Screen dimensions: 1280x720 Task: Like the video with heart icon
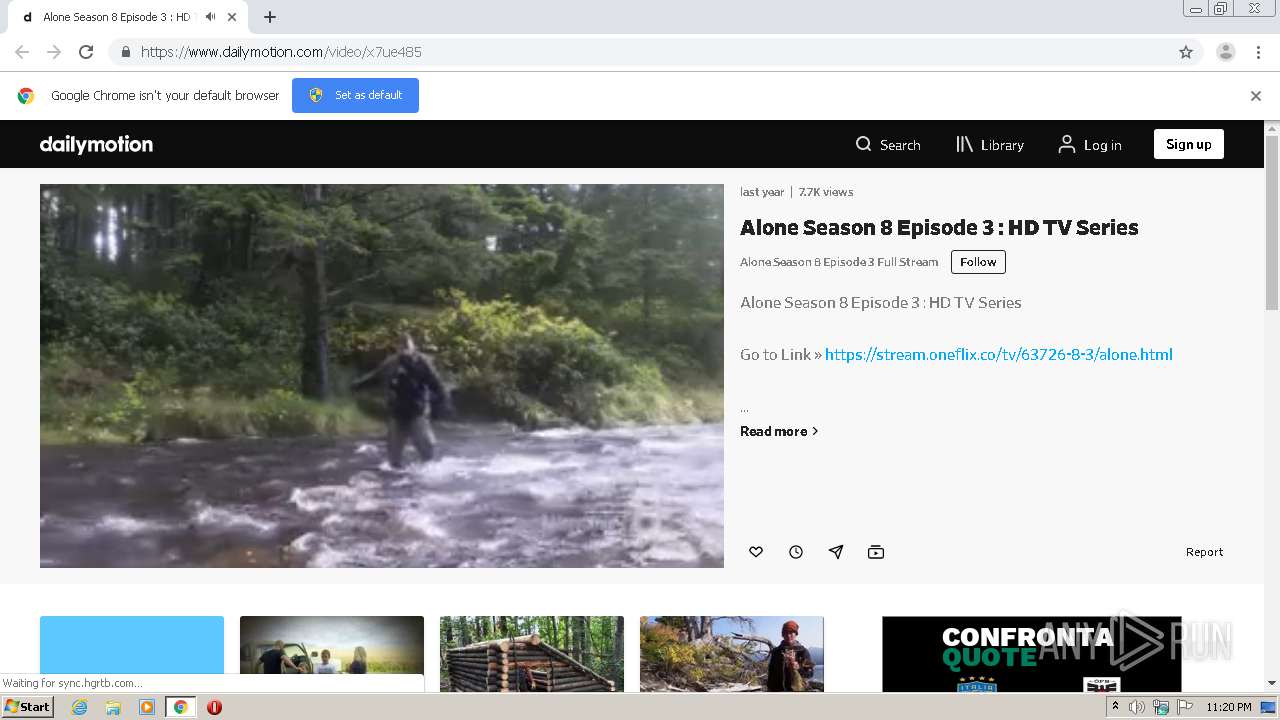[756, 552]
